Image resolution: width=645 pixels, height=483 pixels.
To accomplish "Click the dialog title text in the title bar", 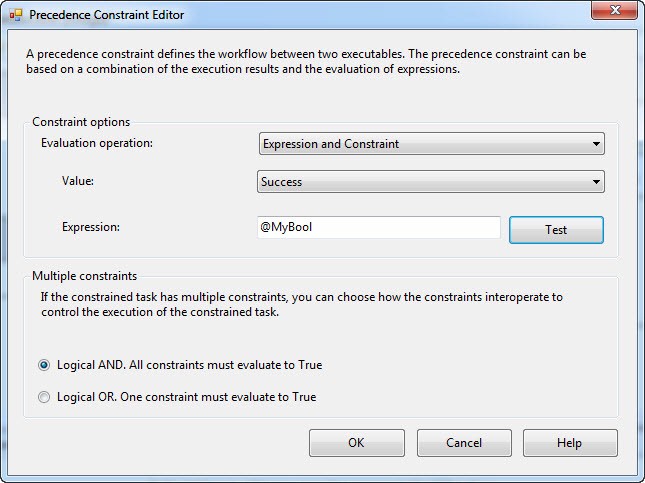I will [107, 15].
